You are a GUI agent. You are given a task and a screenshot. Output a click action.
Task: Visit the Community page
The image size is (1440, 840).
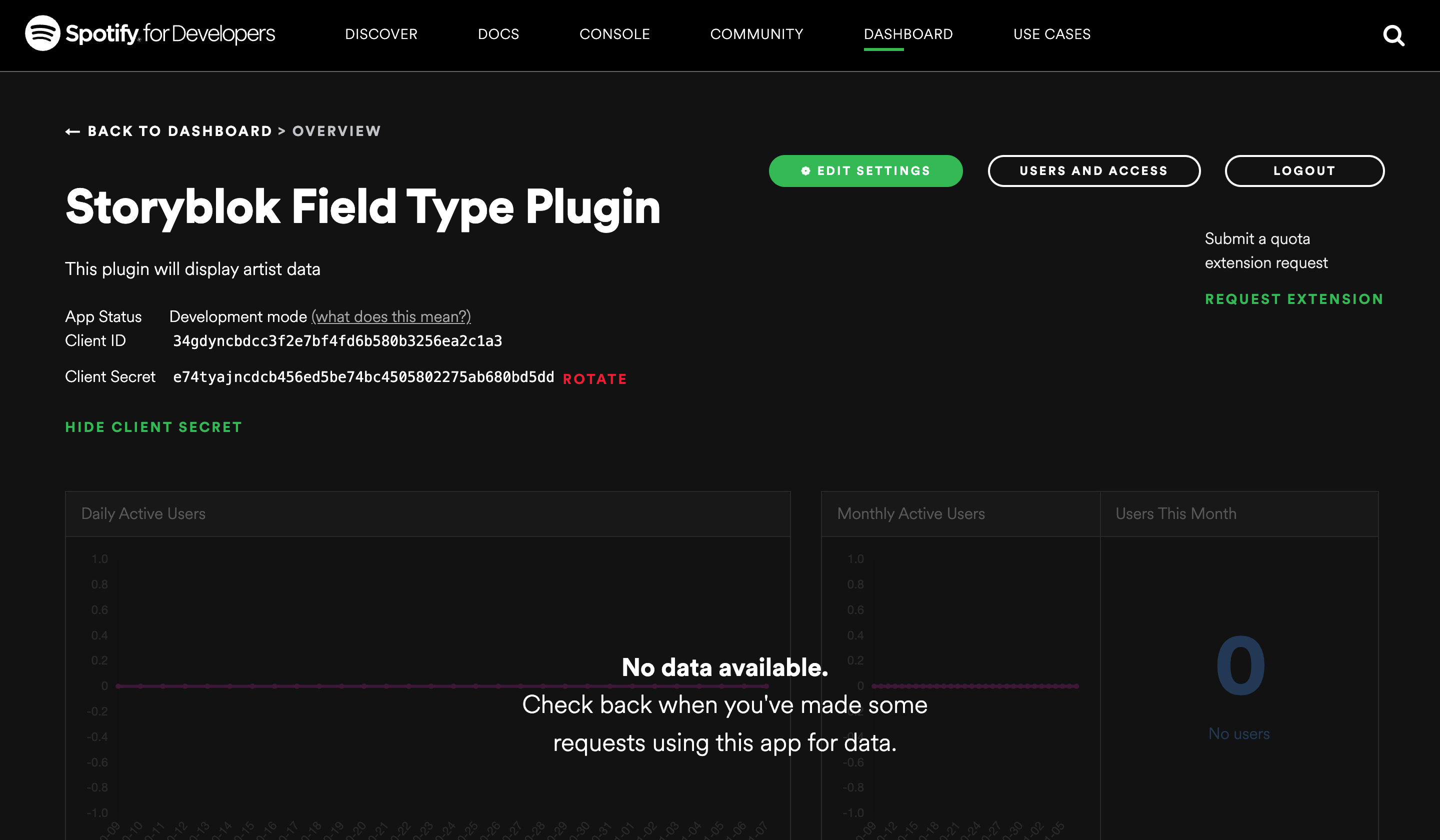(x=756, y=34)
